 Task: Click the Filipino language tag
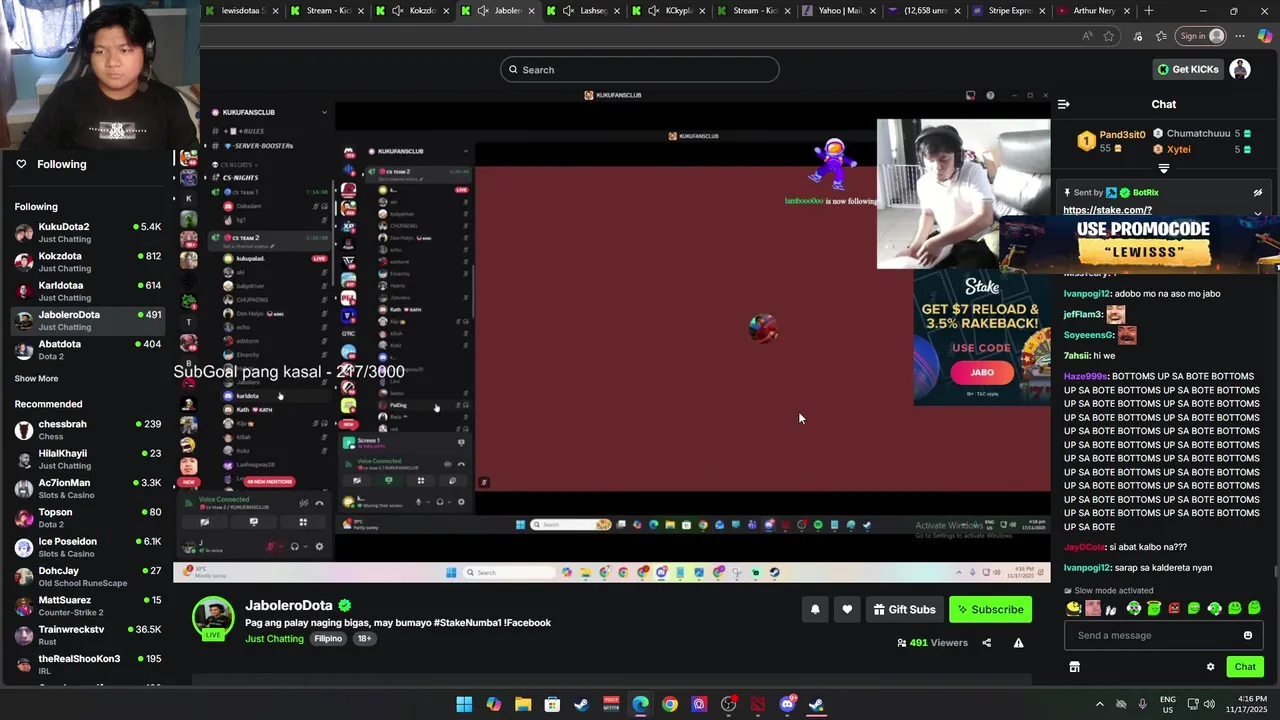[328, 639]
